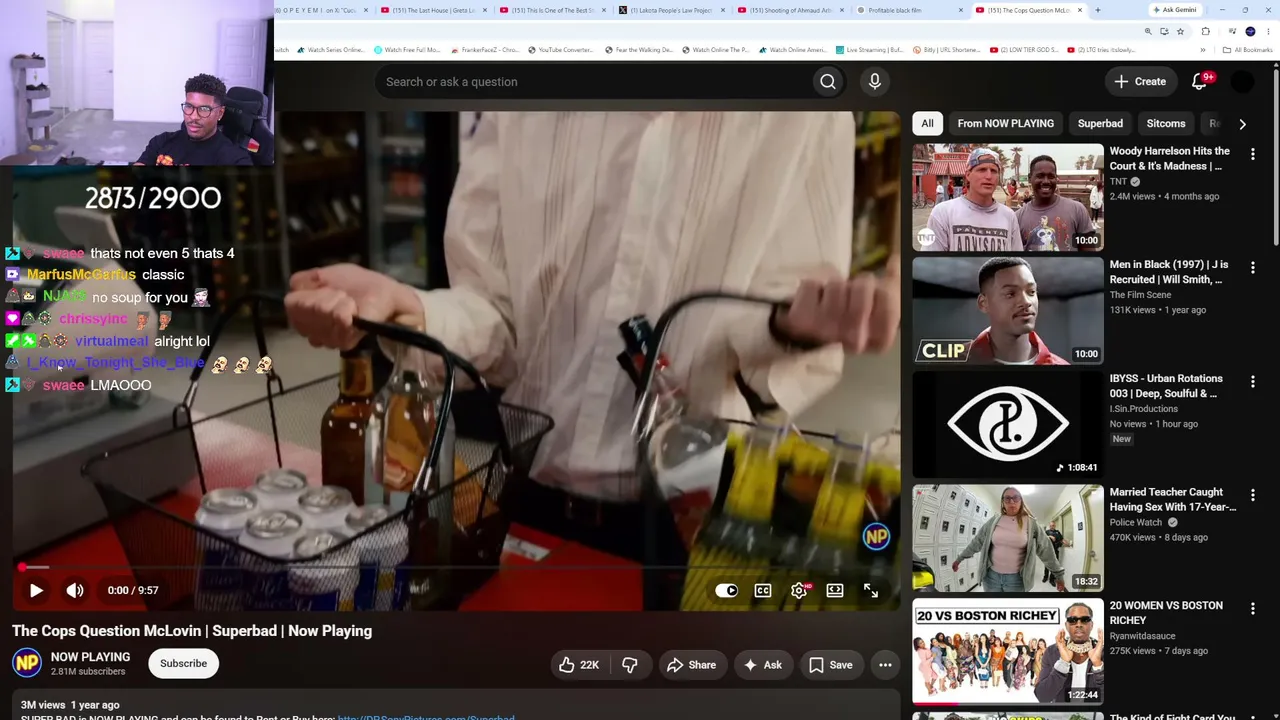
Task: Open '20 WOMEN VS BOSTON RICHEY' title link
Action: 1166,613
